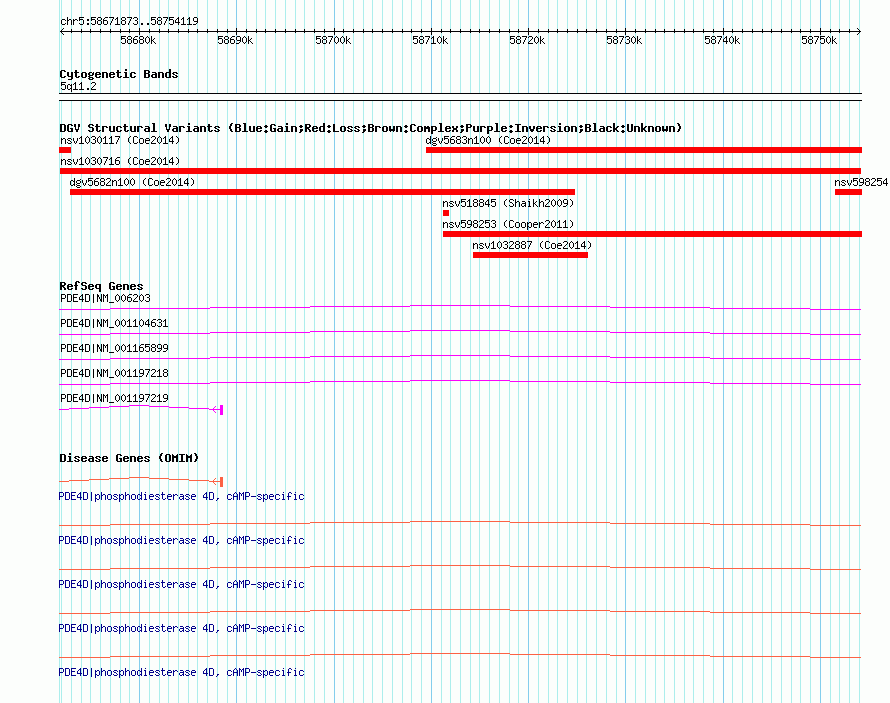Viewport: 890px width, 703px height.
Task: Click the DGV Structural Variants track title
Action: [370, 128]
